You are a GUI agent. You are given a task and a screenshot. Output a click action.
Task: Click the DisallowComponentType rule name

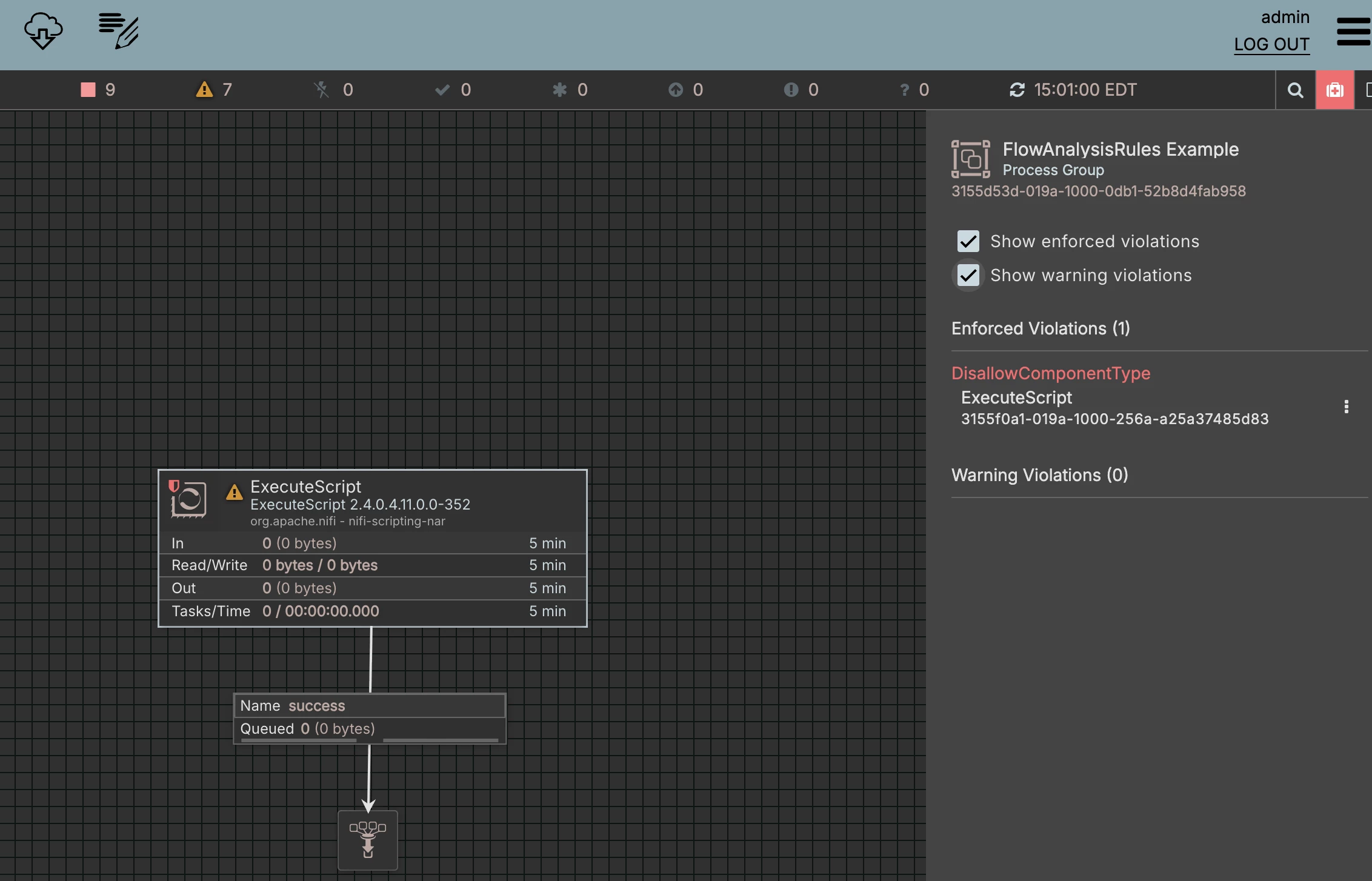point(1051,373)
